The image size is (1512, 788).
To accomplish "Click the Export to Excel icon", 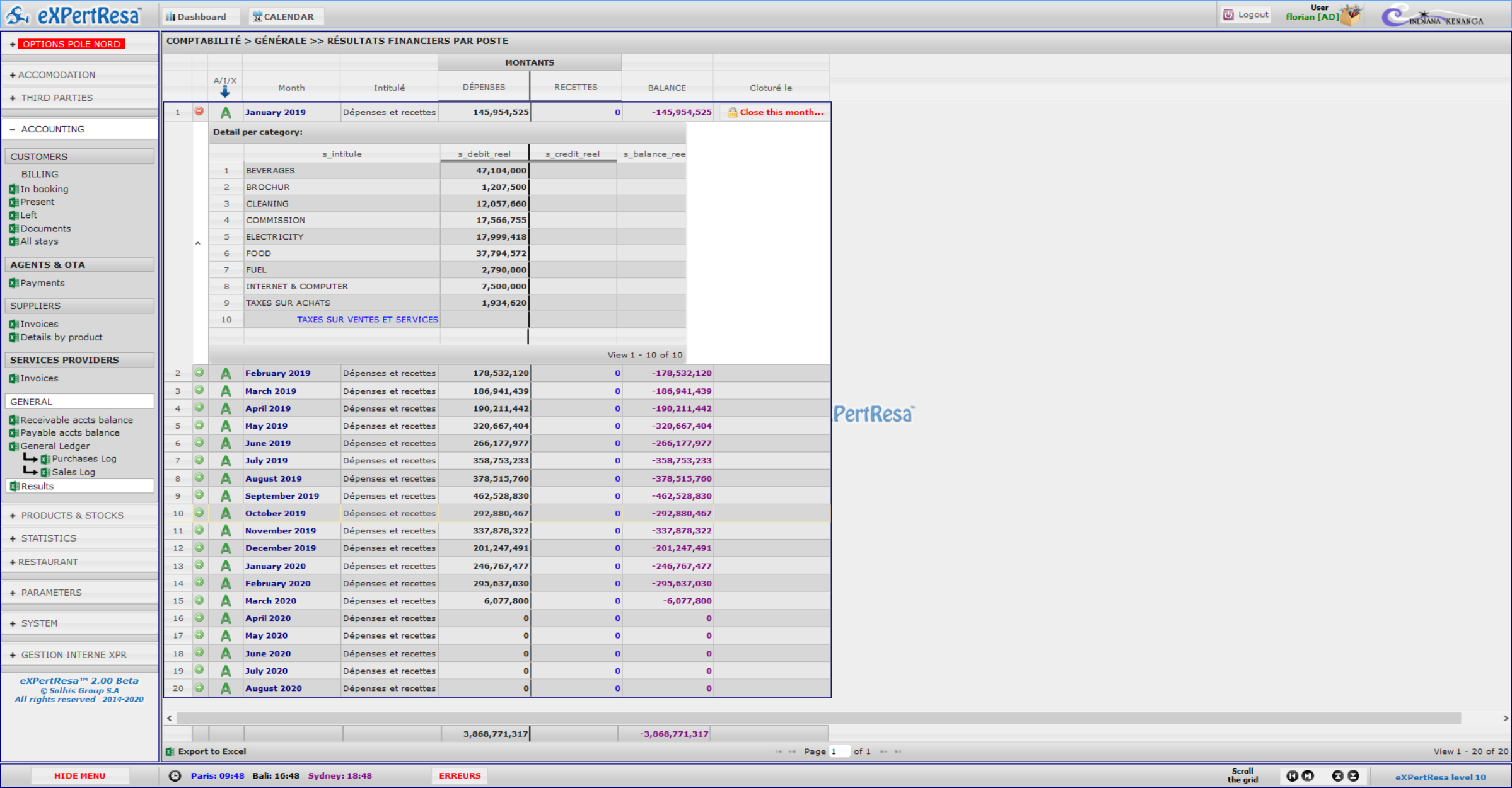I will [170, 751].
